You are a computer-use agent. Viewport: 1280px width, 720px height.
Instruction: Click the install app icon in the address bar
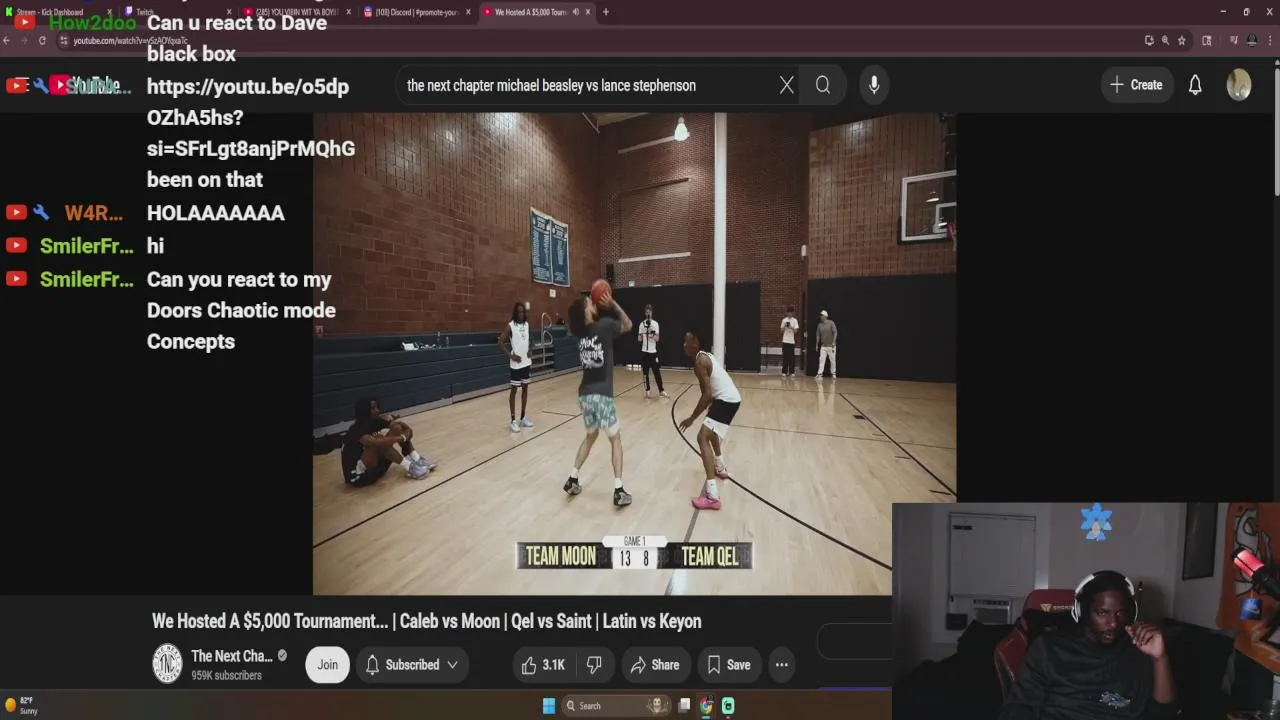pyautogui.click(x=1149, y=40)
